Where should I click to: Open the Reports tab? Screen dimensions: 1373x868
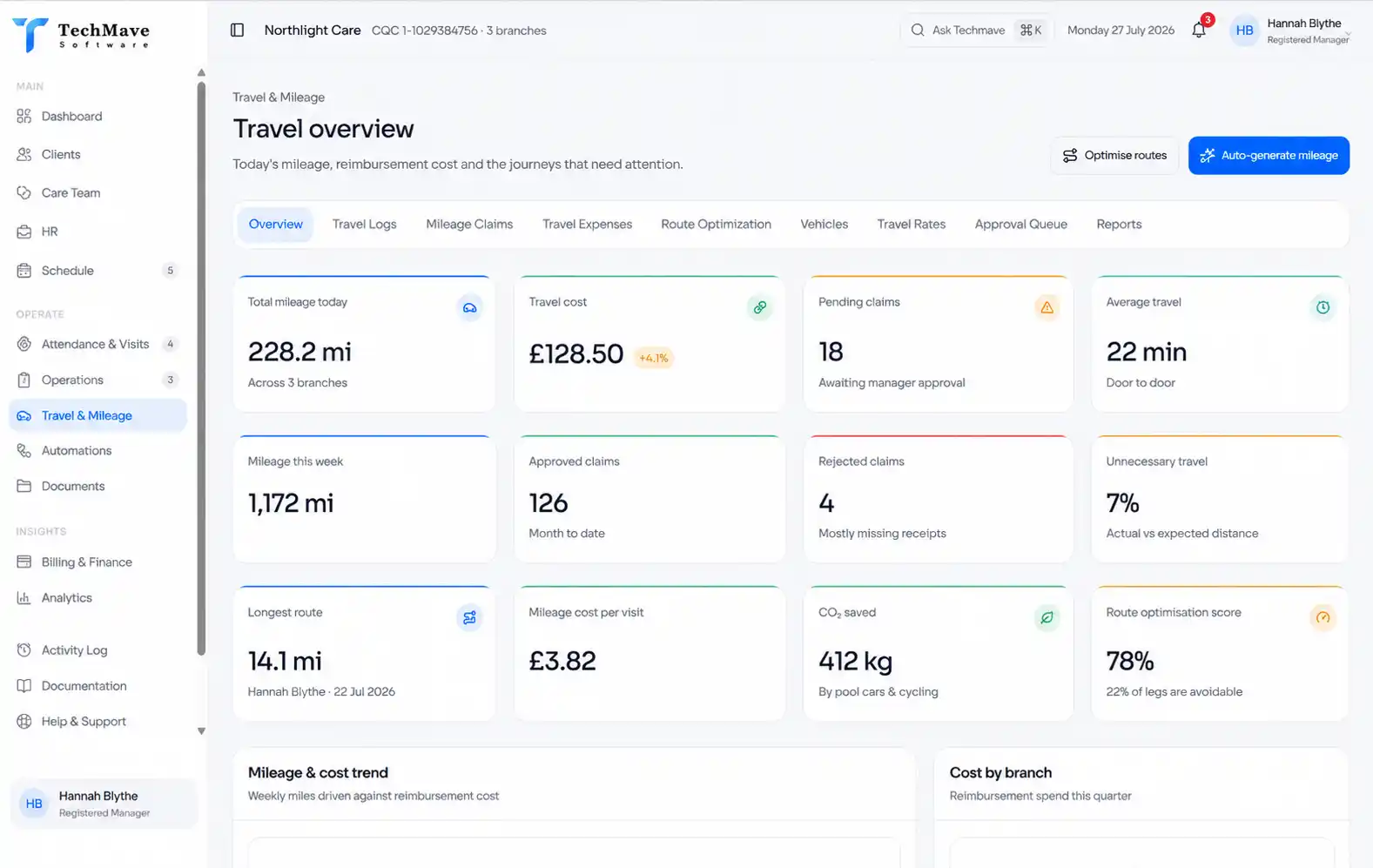(1119, 224)
